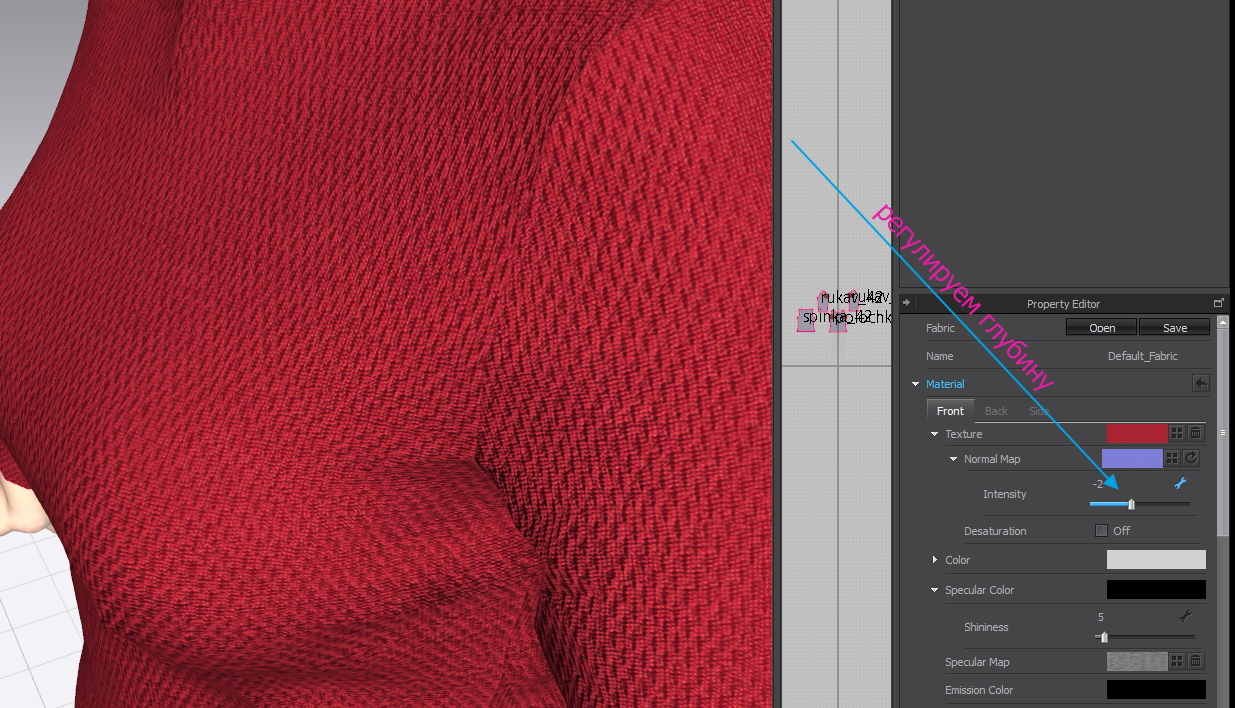Switch to the Back material tab
This screenshot has width=1235, height=708.
coord(996,410)
